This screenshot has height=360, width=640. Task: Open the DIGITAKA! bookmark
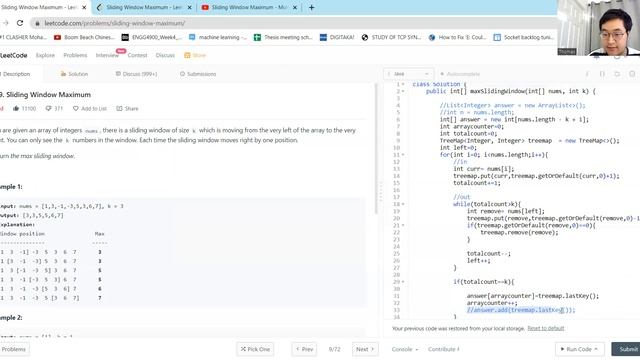tap(337, 37)
